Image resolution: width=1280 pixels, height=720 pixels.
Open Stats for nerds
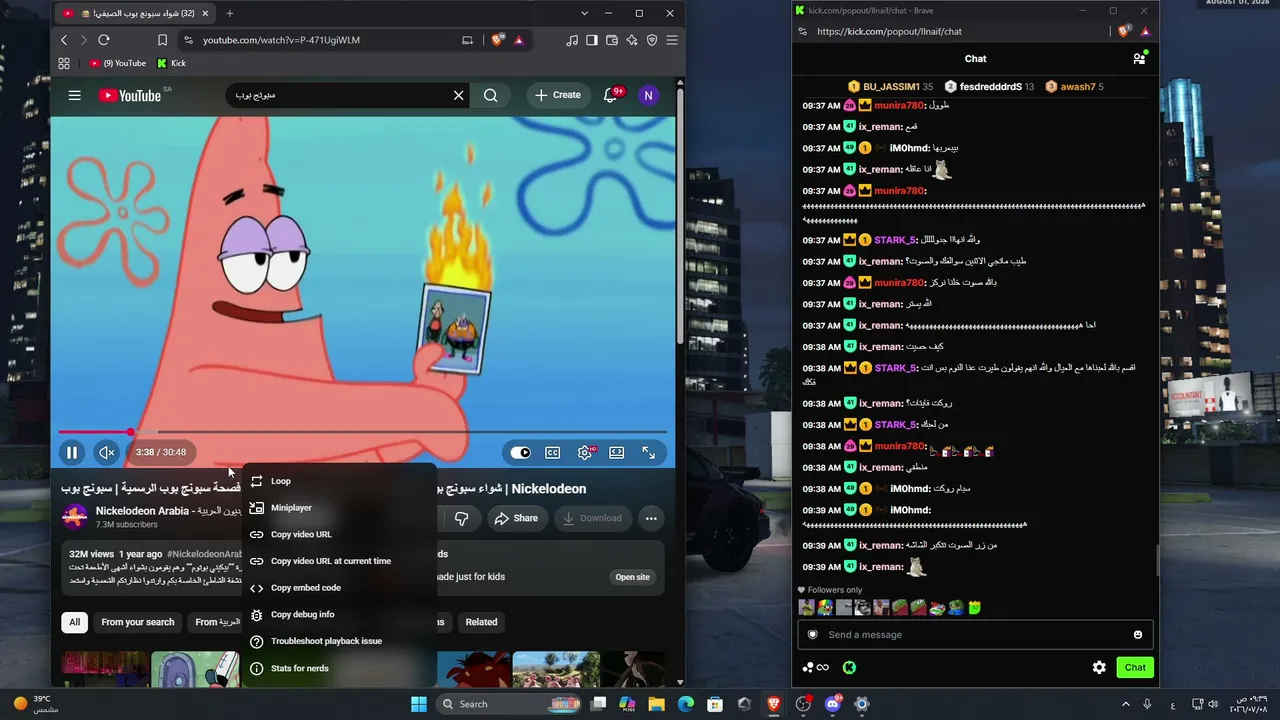click(x=340, y=668)
